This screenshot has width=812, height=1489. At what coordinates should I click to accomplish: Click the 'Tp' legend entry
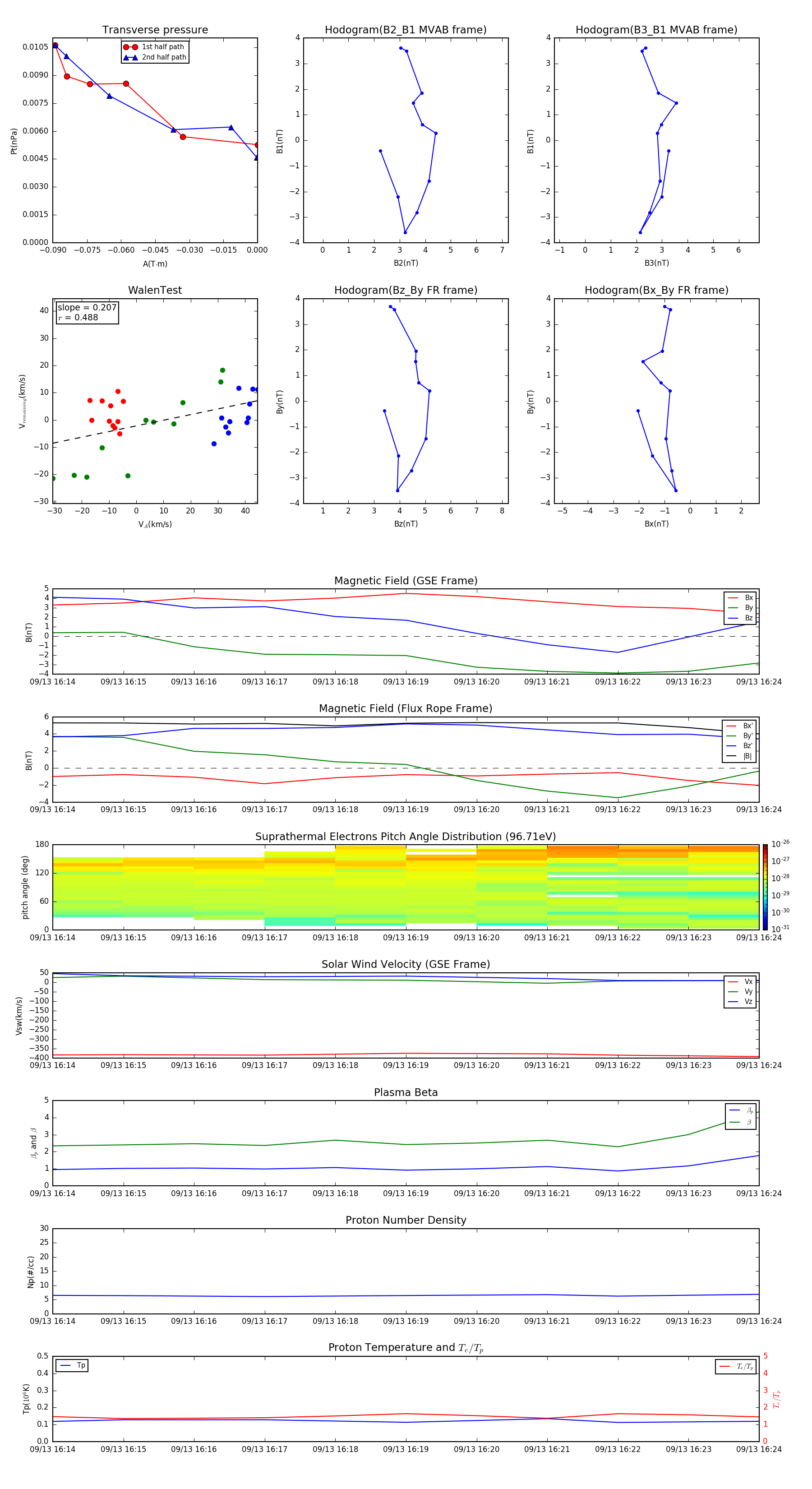tap(72, 1365)
